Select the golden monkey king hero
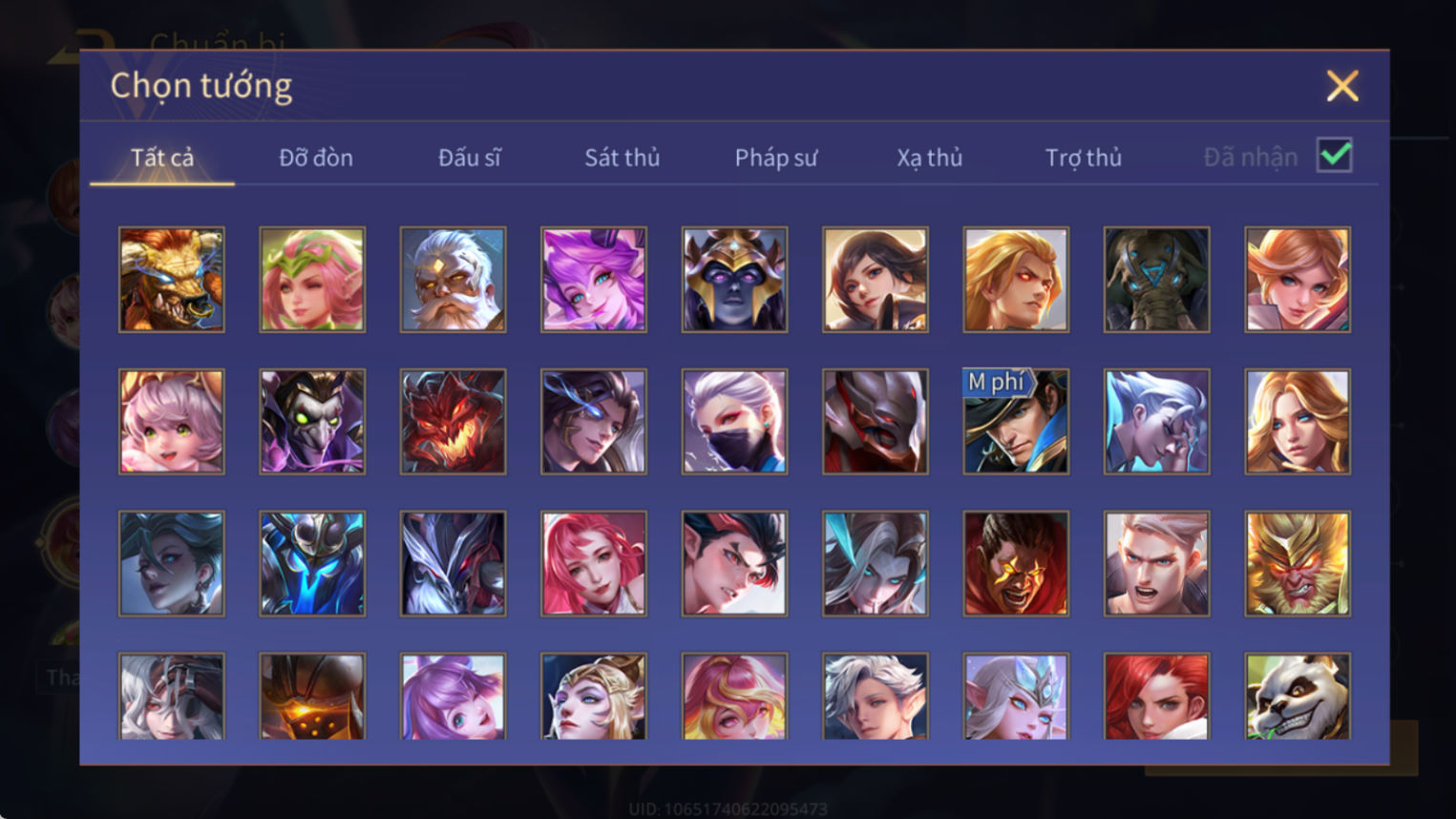 (x=1298, y=563)
